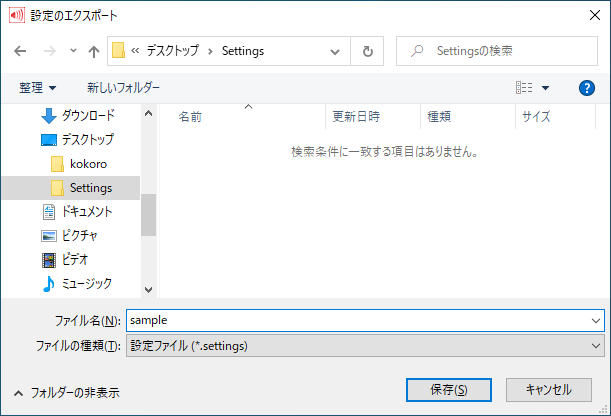
Task: Open help with the question mark
Action: click(x=586, y=88)
